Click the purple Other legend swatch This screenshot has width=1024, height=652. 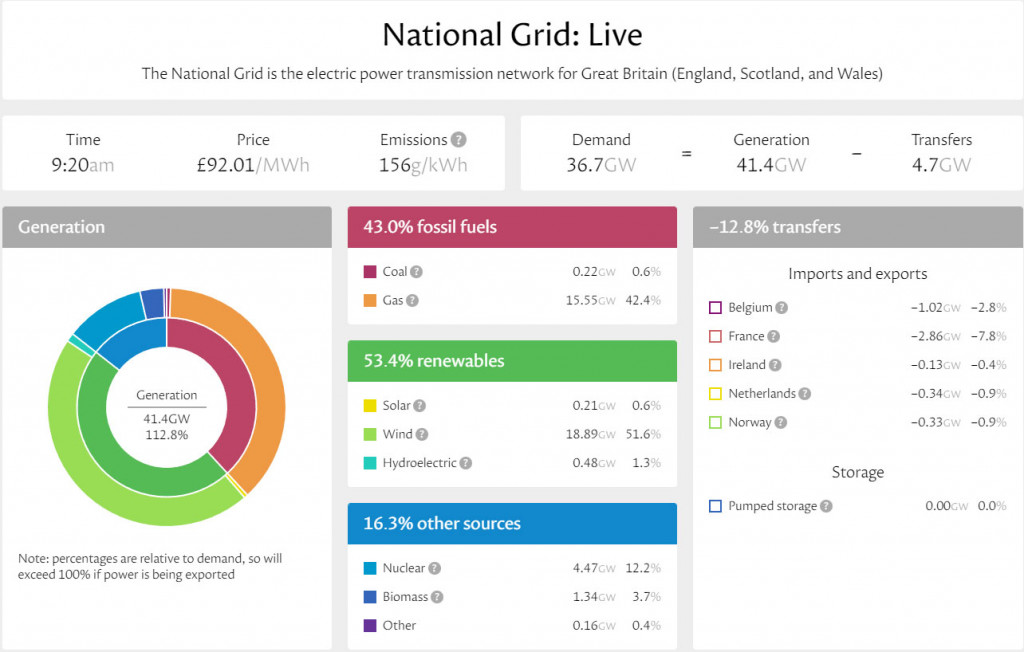[370, 626]
